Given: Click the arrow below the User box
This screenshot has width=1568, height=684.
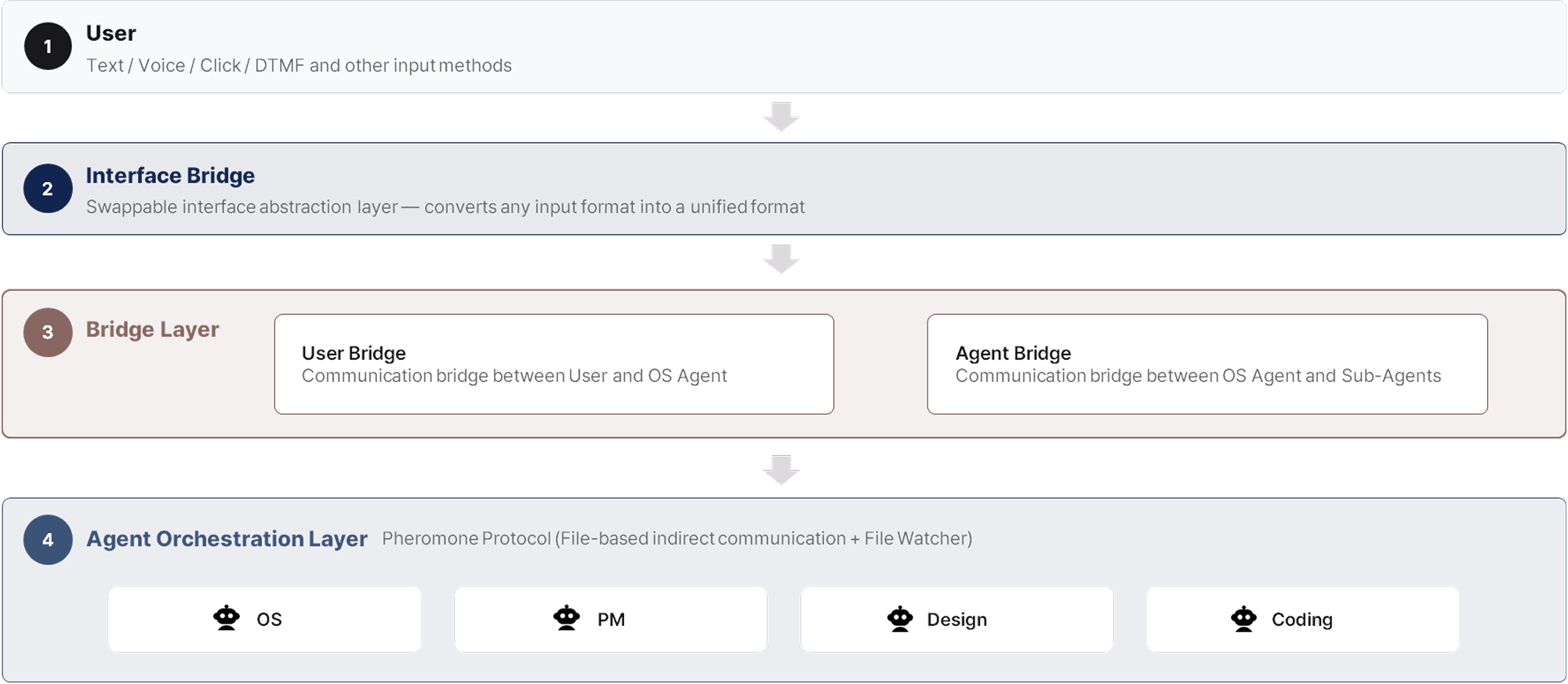Looking at the screenshot, I should click(x=781, y=117).
